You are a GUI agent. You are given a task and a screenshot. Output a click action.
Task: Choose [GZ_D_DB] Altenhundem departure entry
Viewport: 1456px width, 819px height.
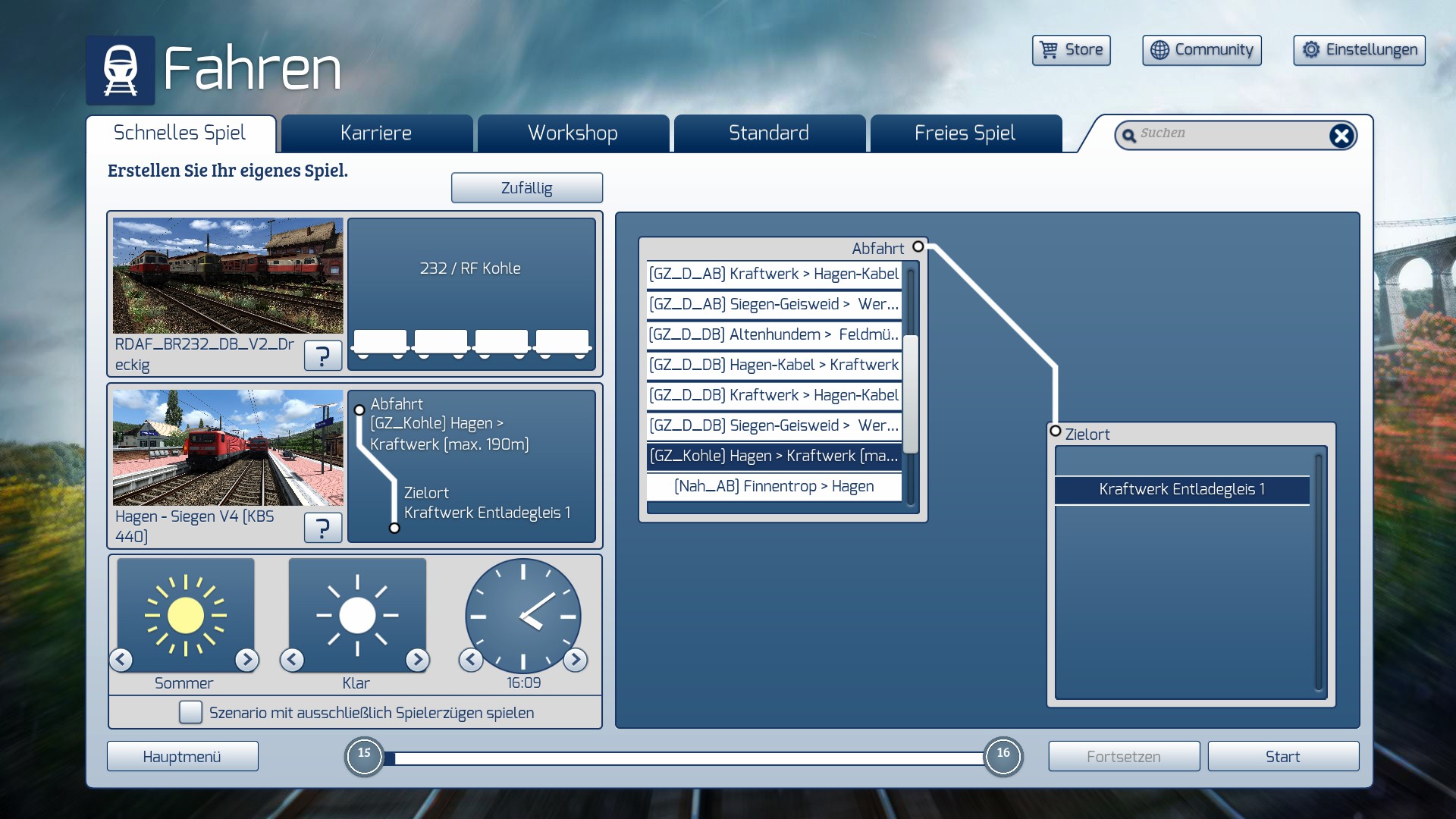773,334
